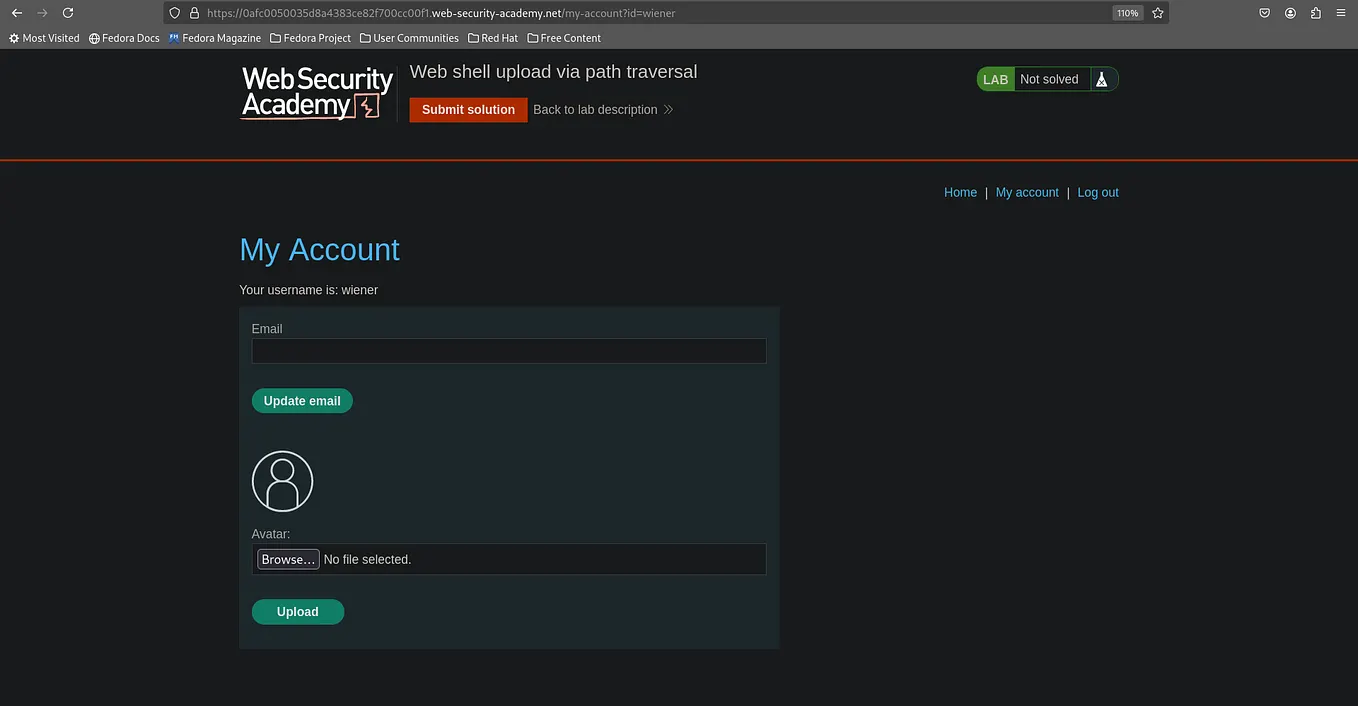Click the tracking protection shield icon

[173, 13]
